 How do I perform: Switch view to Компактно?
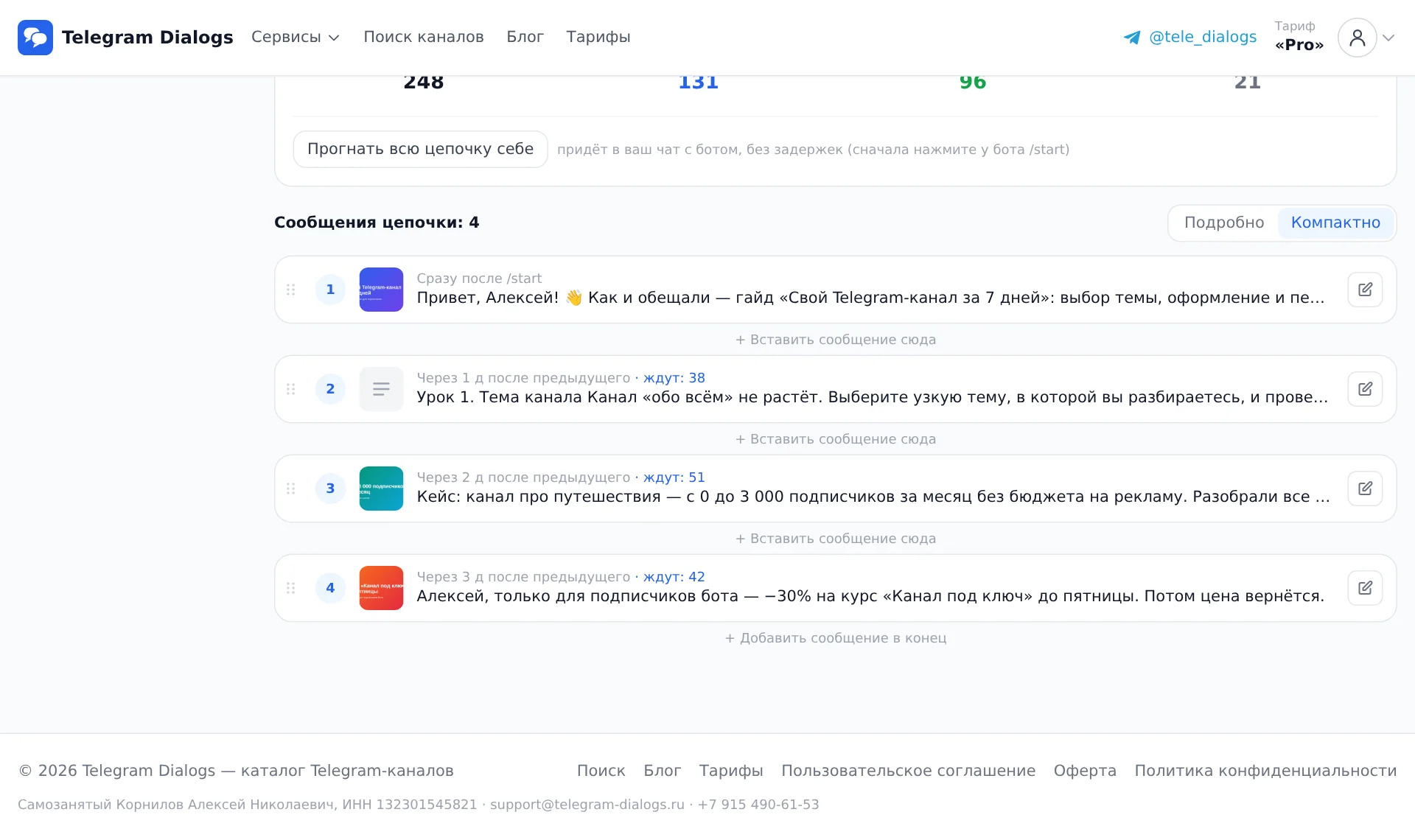tap(1335, 223)
